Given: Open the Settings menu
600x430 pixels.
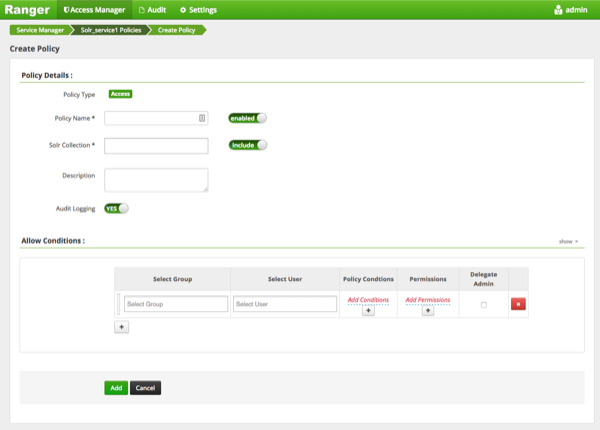Looking at the screenshot, I should pos(197,10).
